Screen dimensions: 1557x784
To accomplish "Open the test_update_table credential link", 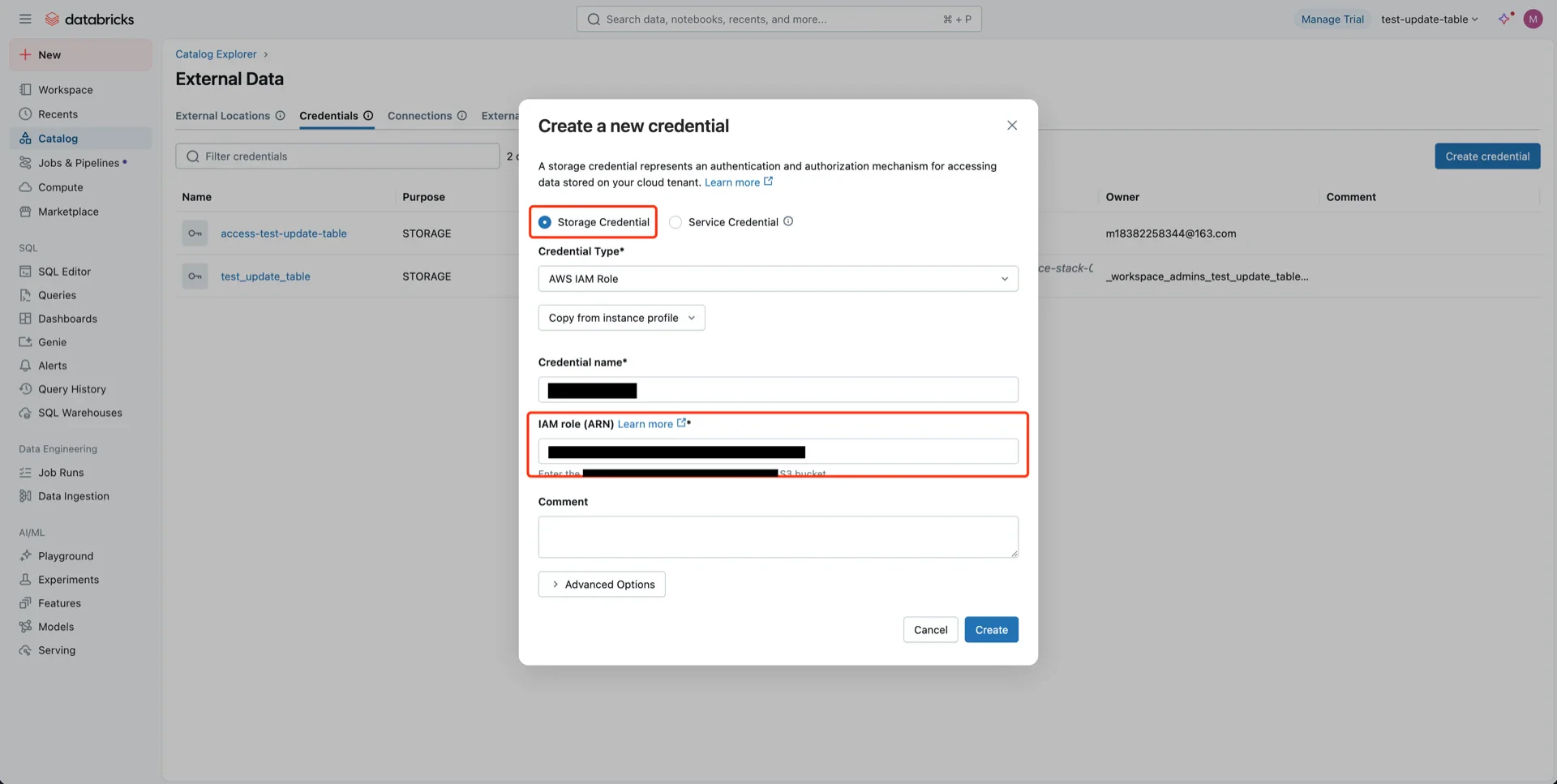I will coord(265,276).
